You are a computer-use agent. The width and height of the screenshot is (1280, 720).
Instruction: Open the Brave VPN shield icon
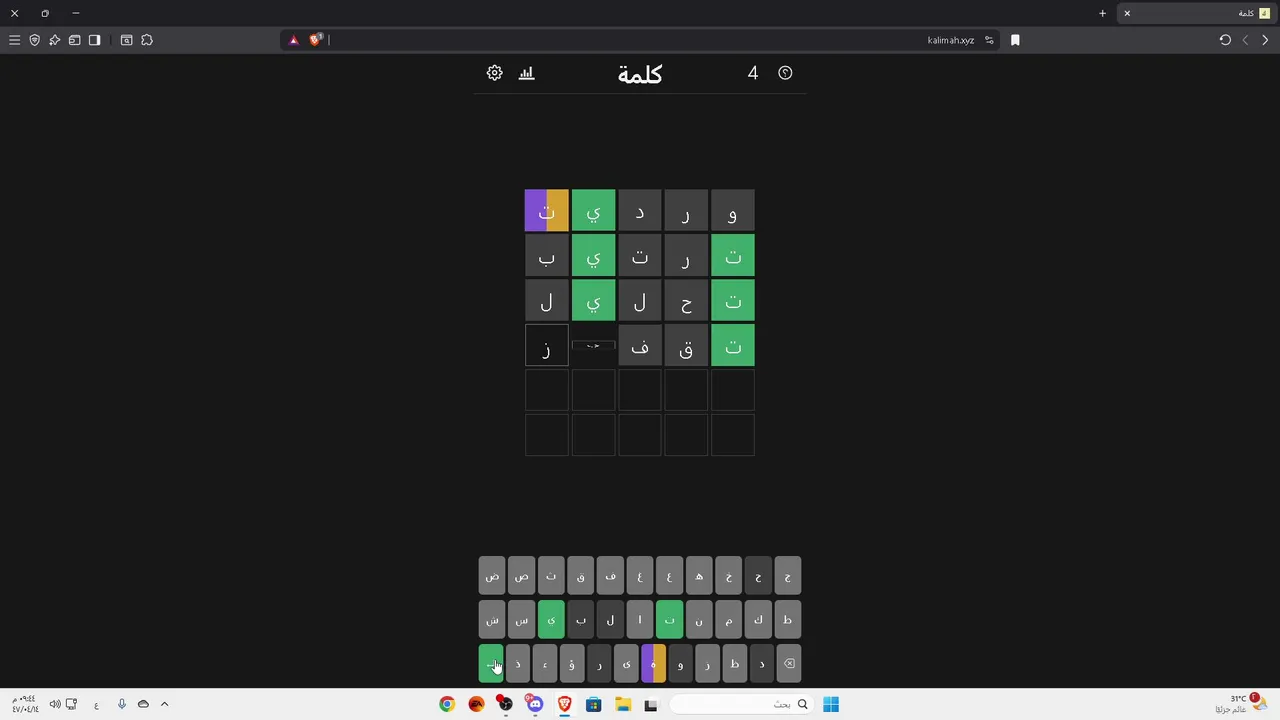[x=34, y=40]
